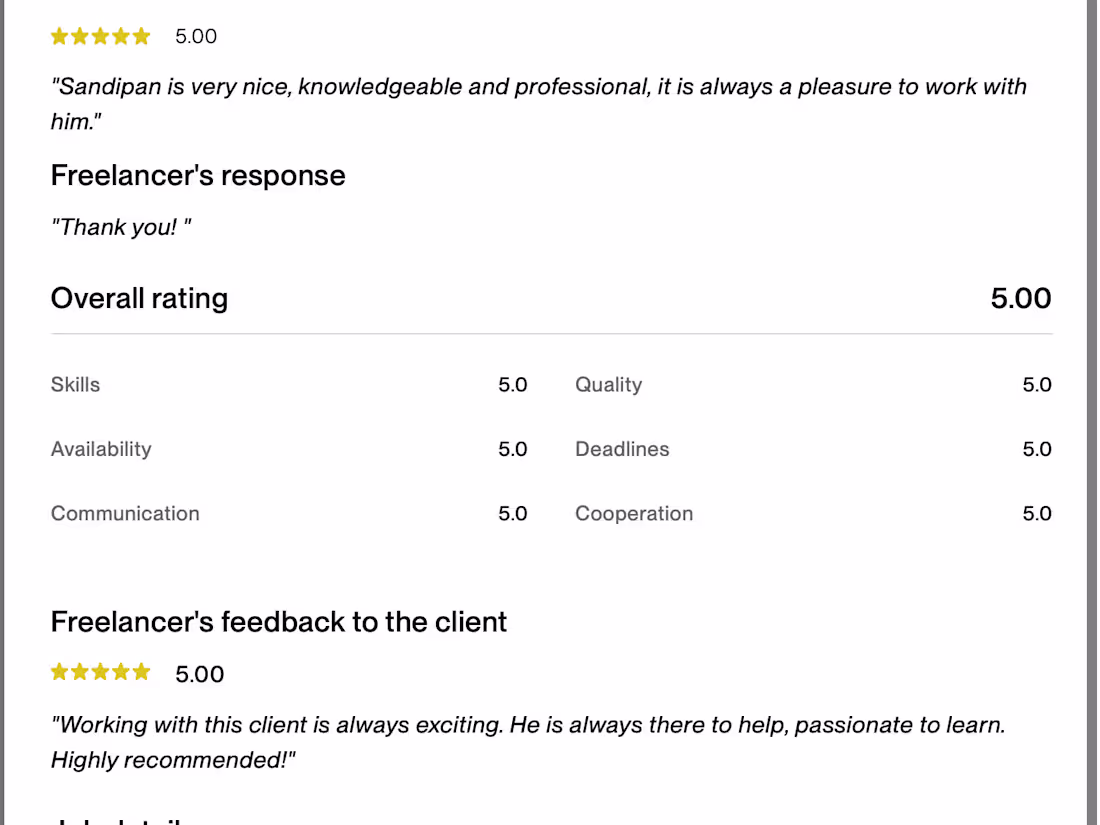Screen dimensions: 1100x825
Task: Click the "Overall rating" heading
Action: pyautogui.click(x=139, y=299)
